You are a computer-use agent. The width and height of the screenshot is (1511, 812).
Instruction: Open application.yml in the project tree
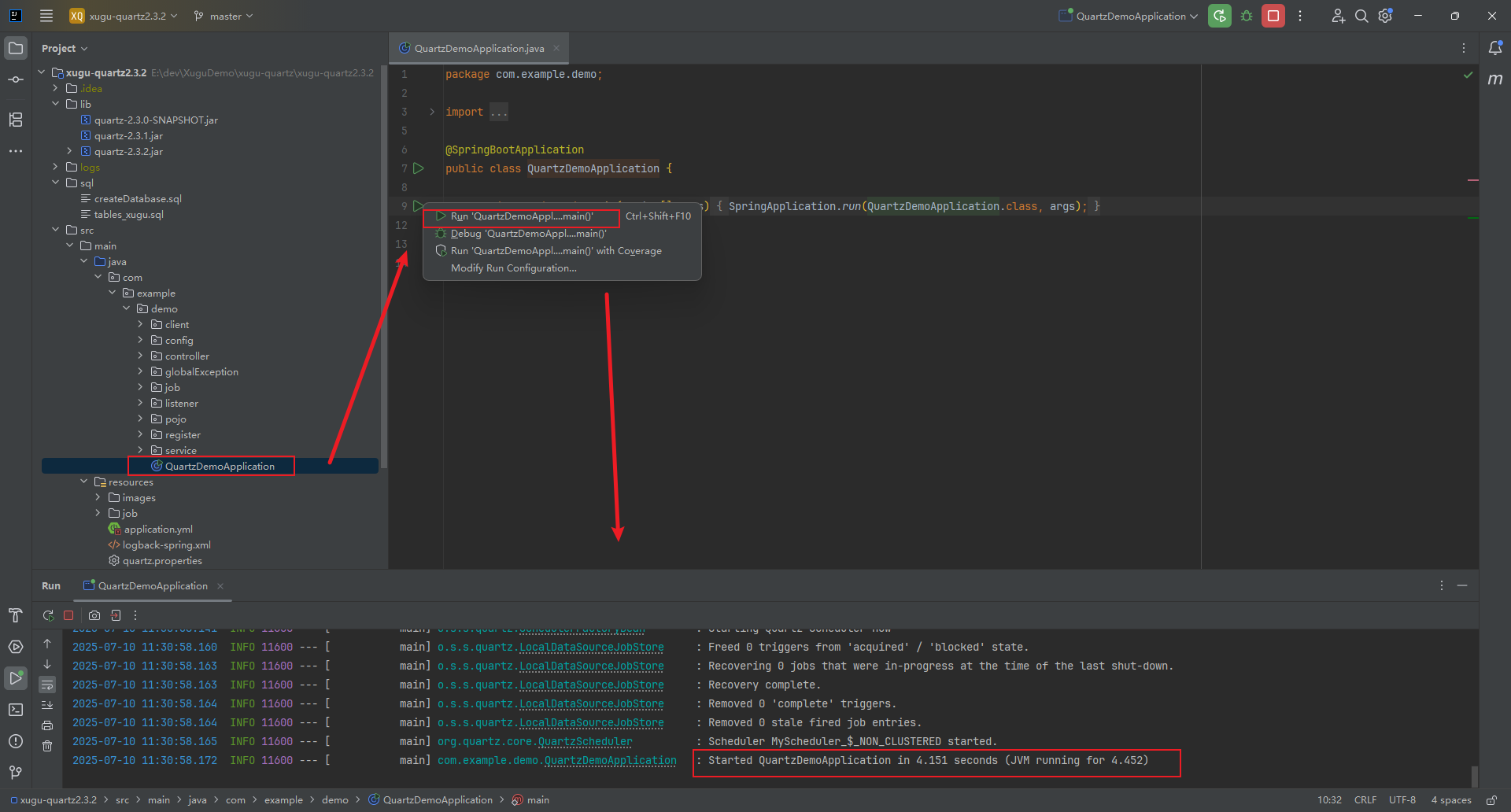click(157, 529)
